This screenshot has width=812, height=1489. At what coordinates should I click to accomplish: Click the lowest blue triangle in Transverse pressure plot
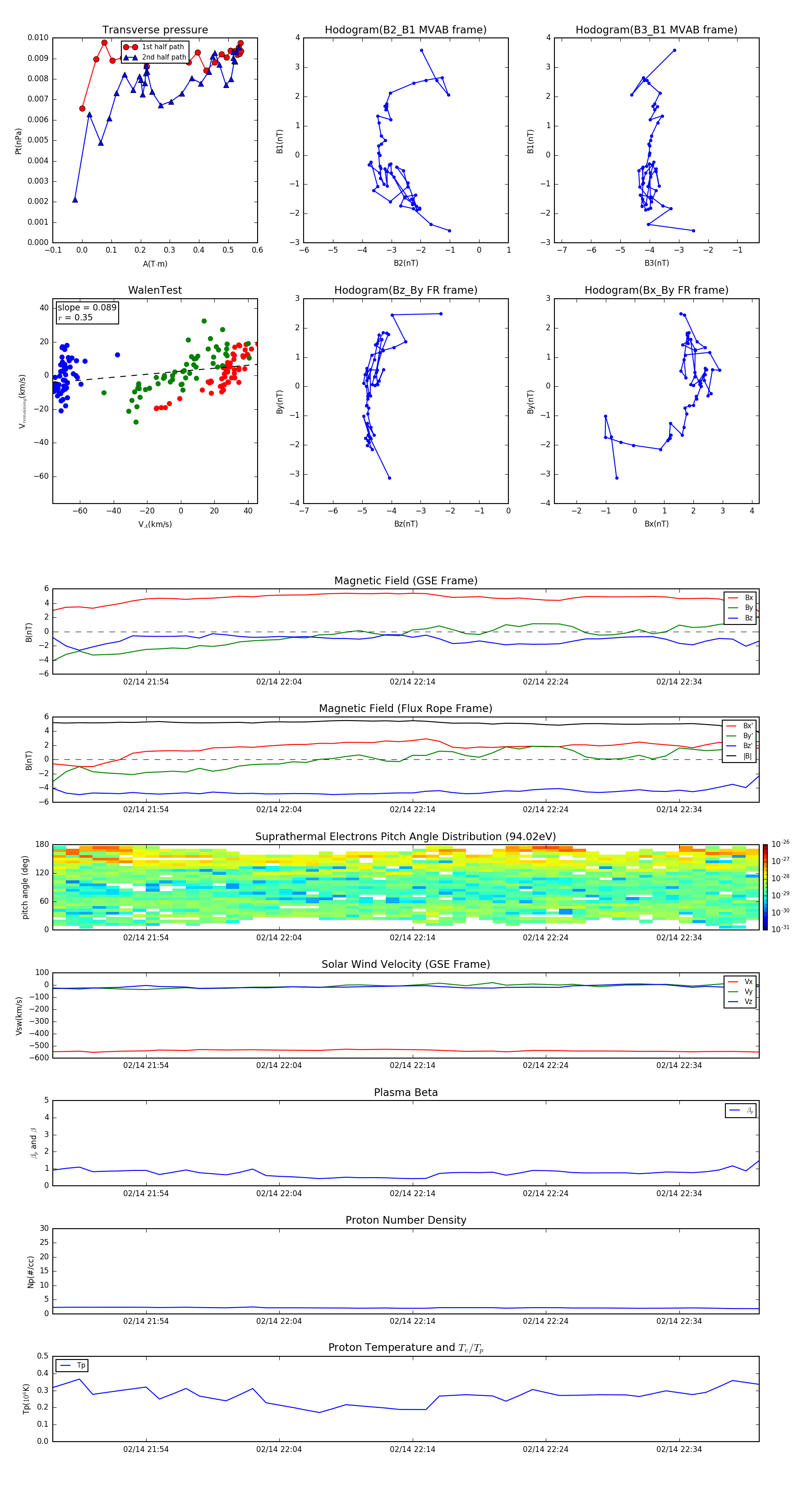tap(75, 200)
